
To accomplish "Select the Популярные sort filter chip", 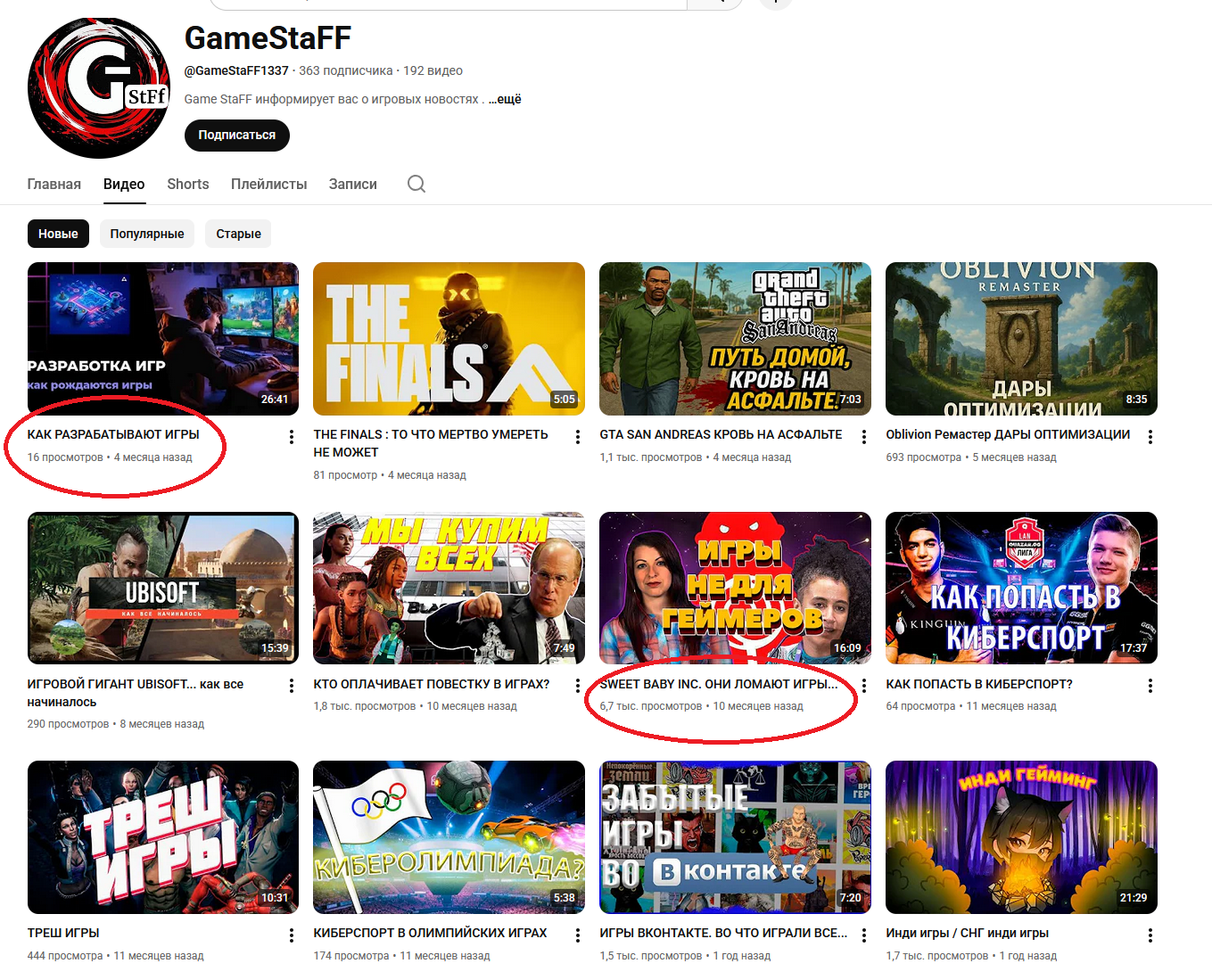I will pyautogui.click(x=147, y=234).
